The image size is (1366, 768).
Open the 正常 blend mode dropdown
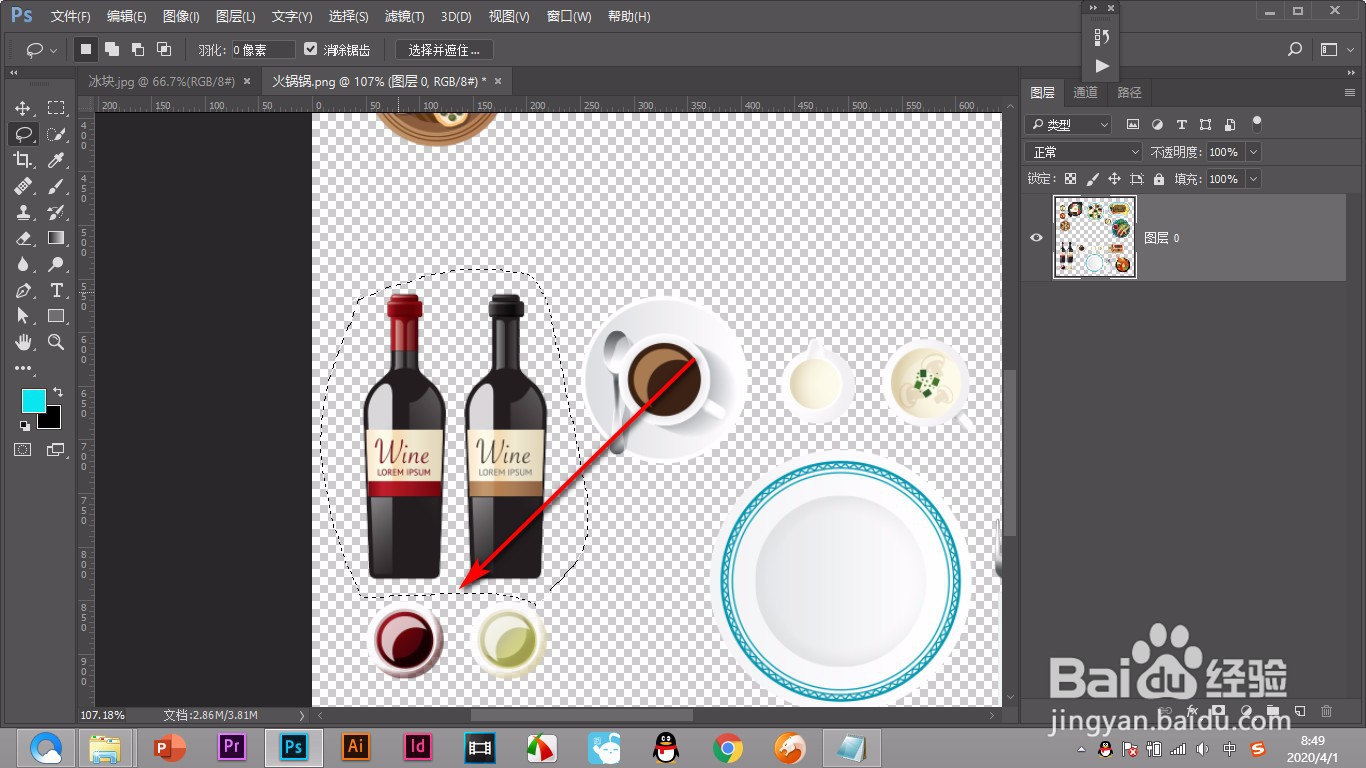[x=1084, y=152]
